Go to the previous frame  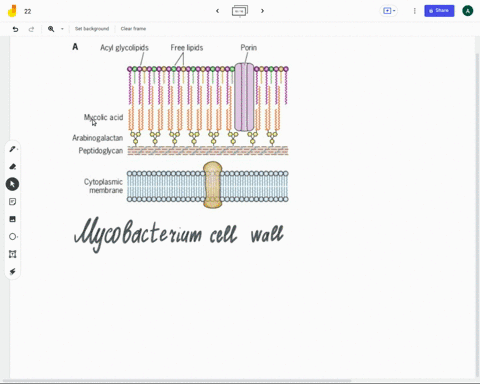click(217, 11)
